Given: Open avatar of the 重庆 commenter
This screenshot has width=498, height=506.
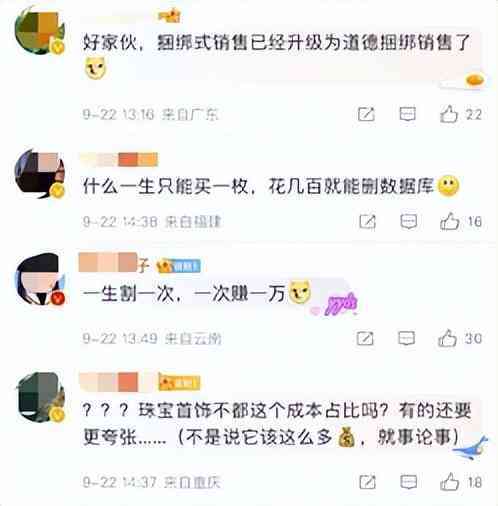Looking at the screenshot, I should pos(41,398).
